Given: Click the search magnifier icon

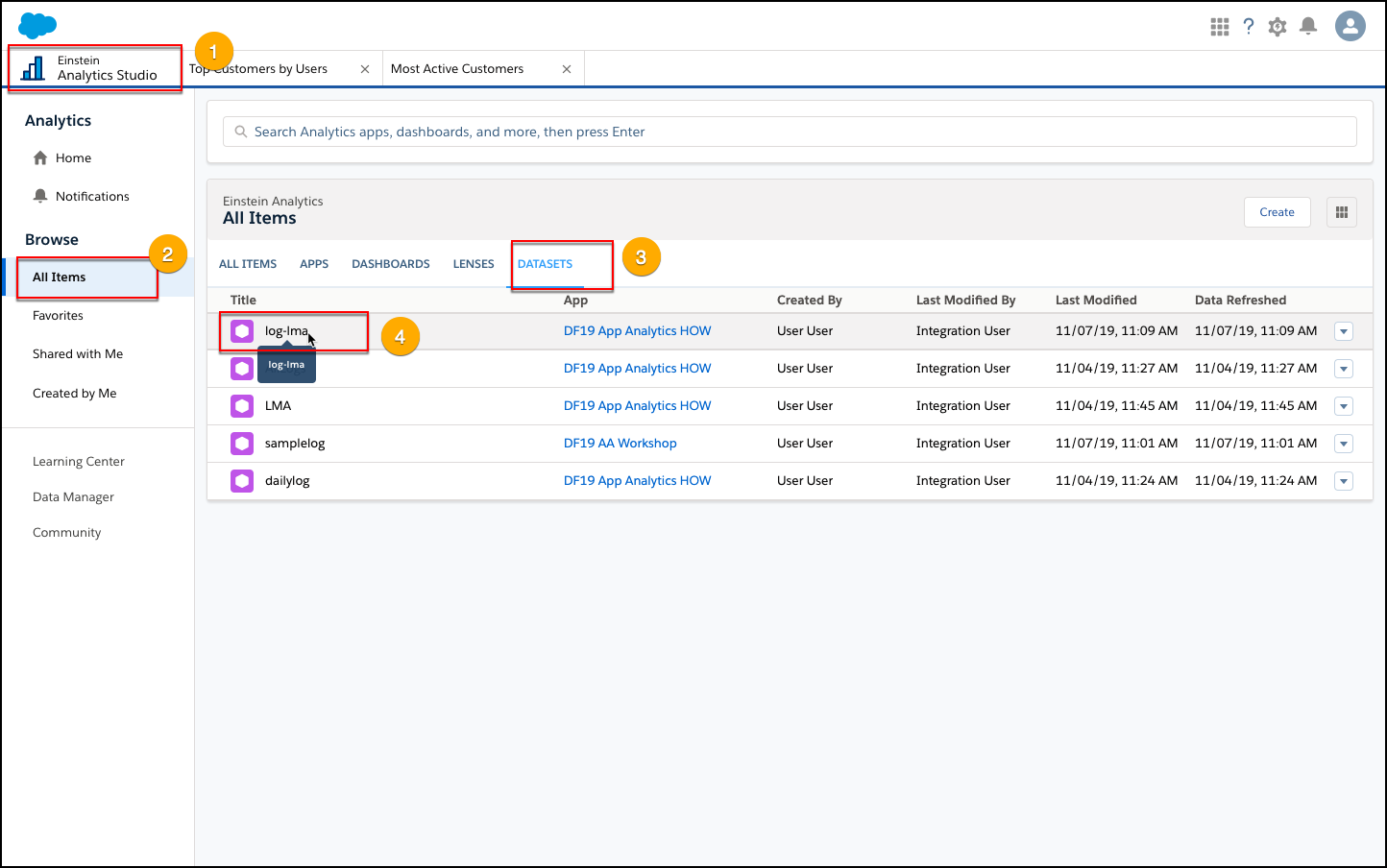Looking at the screenshot, I should click(241, 132).
